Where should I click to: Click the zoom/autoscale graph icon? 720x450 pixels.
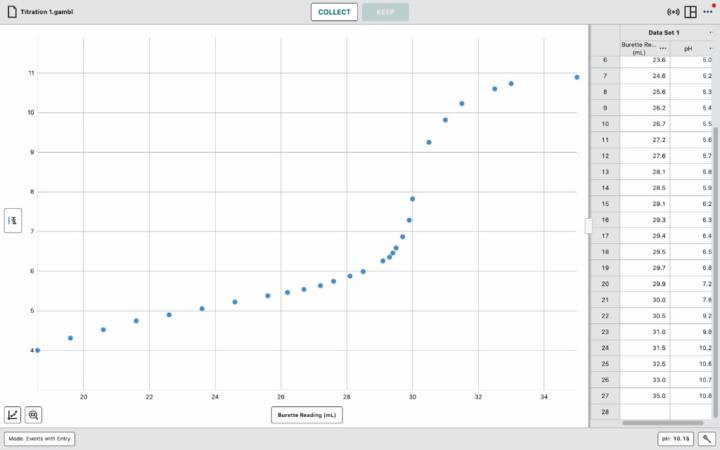(x=33, y=414)
